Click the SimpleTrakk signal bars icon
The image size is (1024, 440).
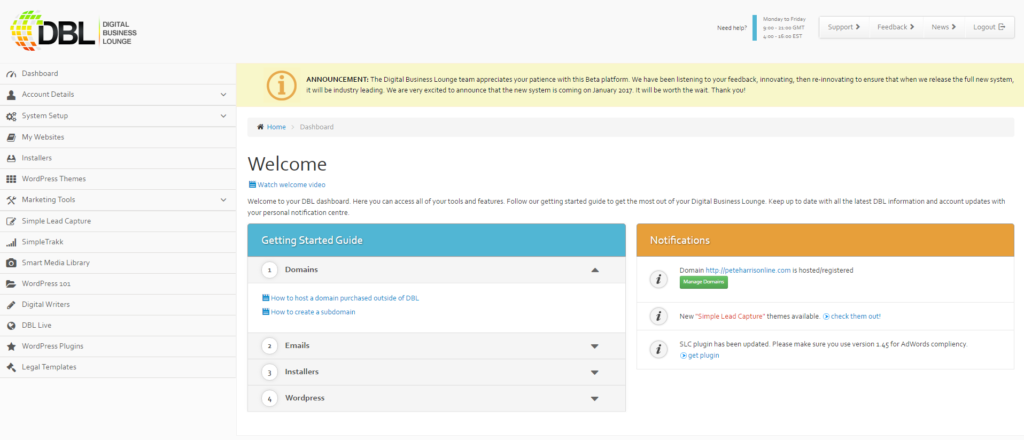click(x=11, y=242)
